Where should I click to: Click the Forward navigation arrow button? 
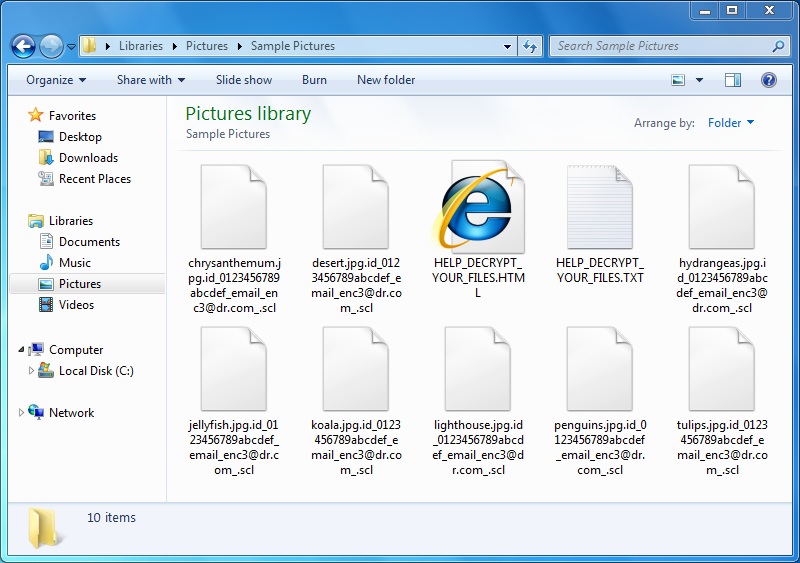51,46
